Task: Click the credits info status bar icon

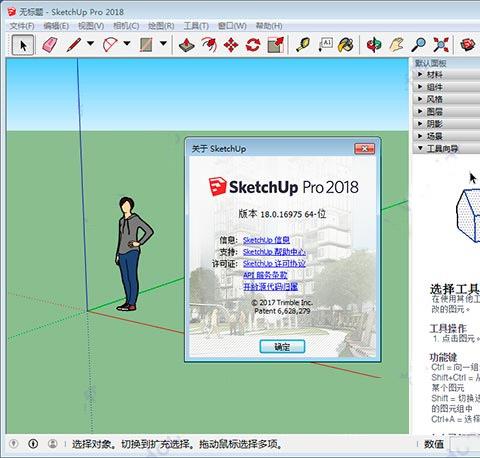Action: pyautogui.click(x=33, y=444)
